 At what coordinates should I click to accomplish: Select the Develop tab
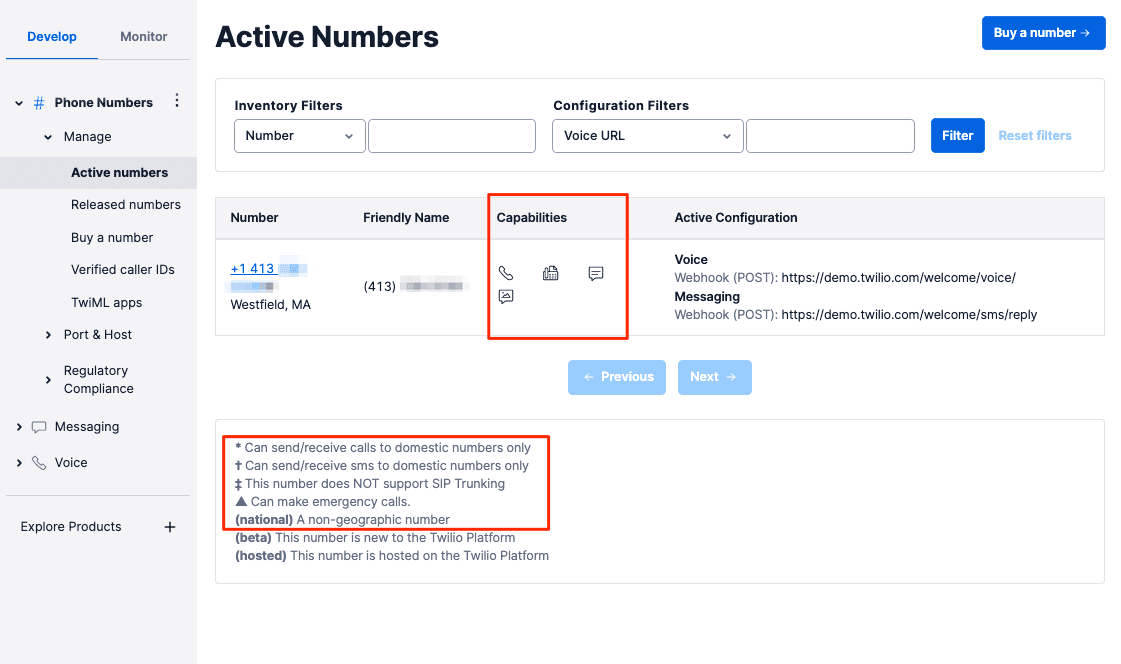pos(51,36)
